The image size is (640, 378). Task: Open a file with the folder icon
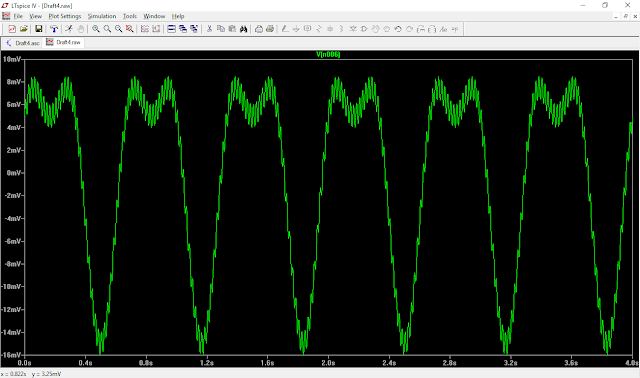24,29
